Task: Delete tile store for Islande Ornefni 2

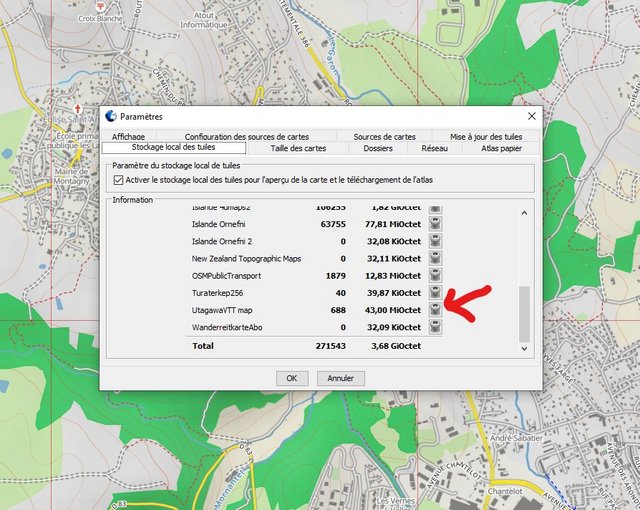Action: (x=436, y=241)
